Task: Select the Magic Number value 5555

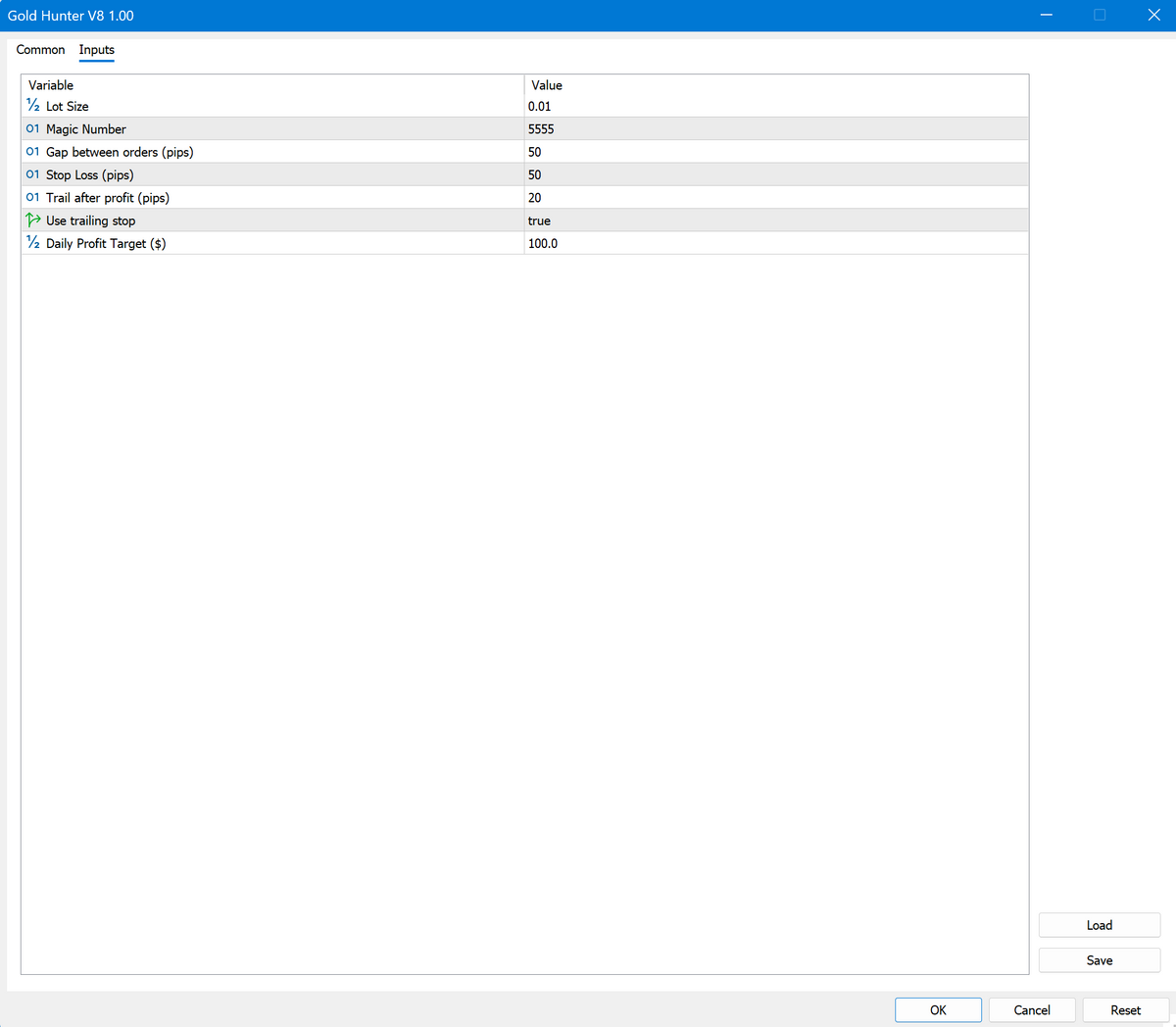Action: pyautogui.click(x=541, y=129)
